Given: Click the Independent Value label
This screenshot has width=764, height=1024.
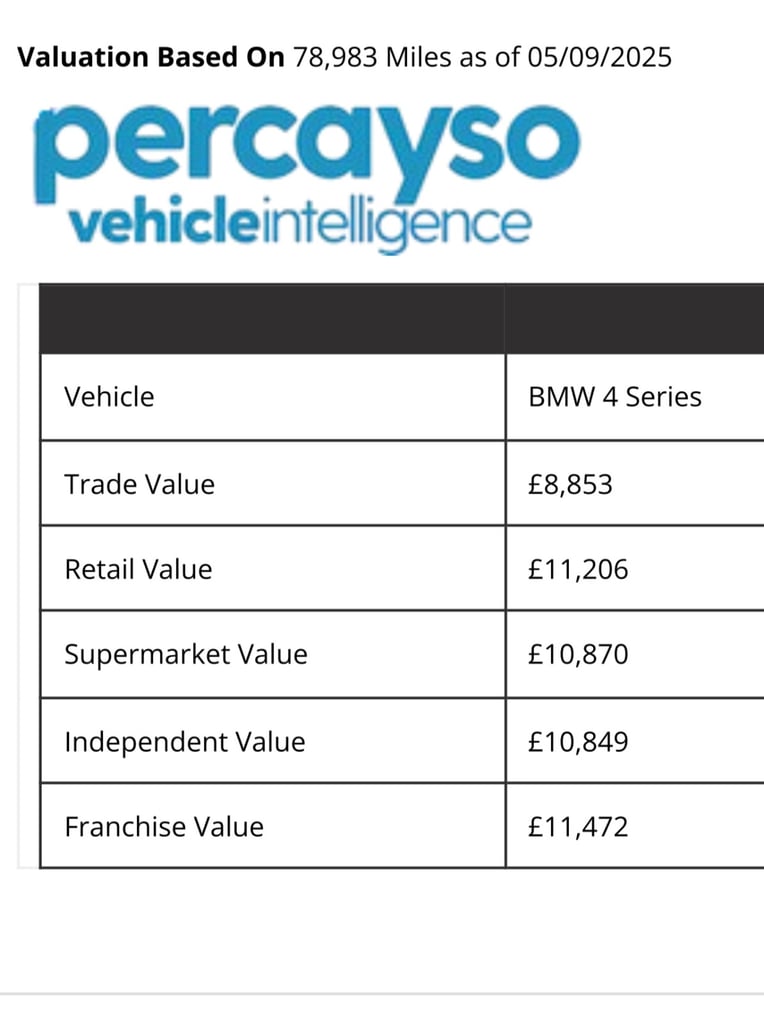Looking at the screenshot, I should 185,742.
